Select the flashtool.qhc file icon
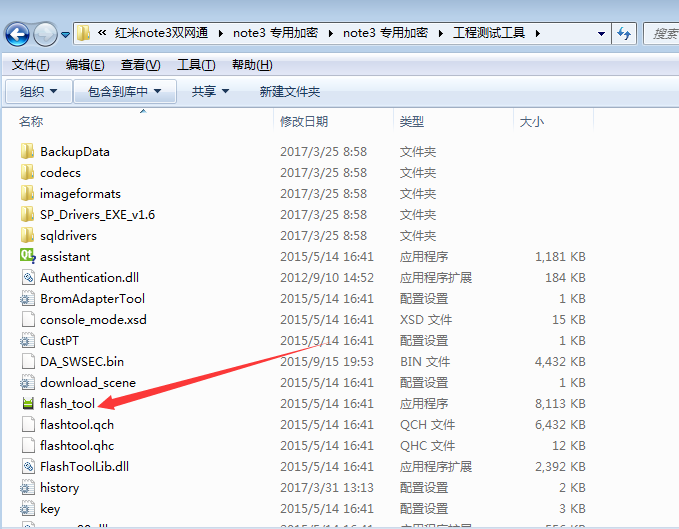The image size is (679, 529). click(x=28, y=445)
